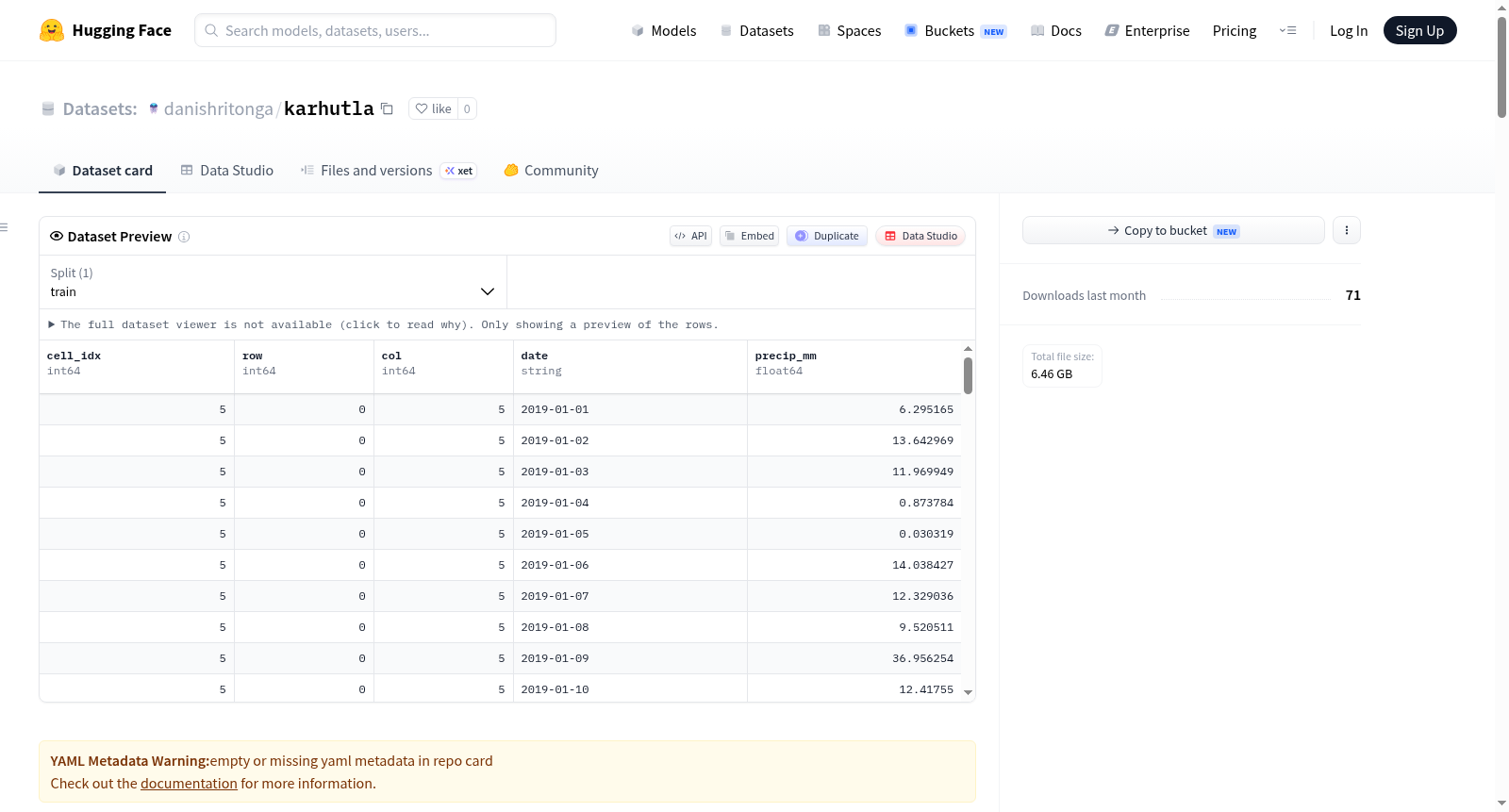1509x812 pixels.
Task: Open the Split train dropdown
Action: (x=274, y=282)
